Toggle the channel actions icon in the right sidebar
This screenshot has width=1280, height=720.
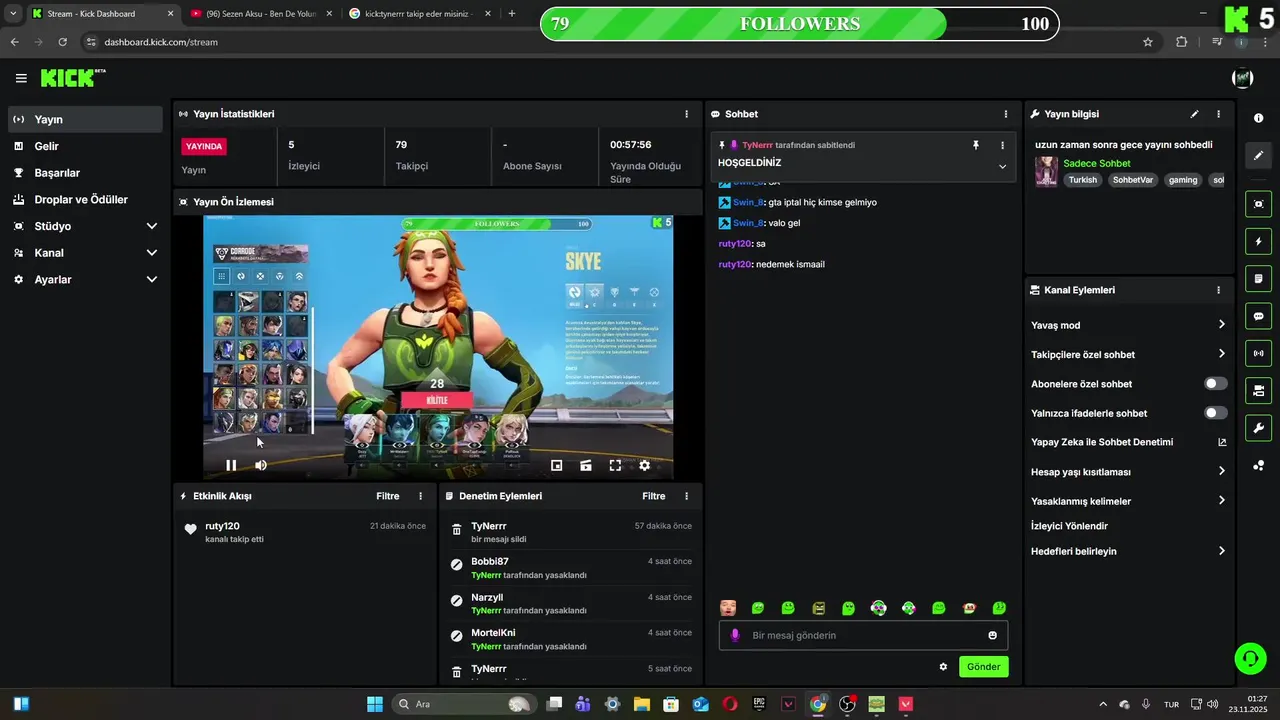(1258, 390)
